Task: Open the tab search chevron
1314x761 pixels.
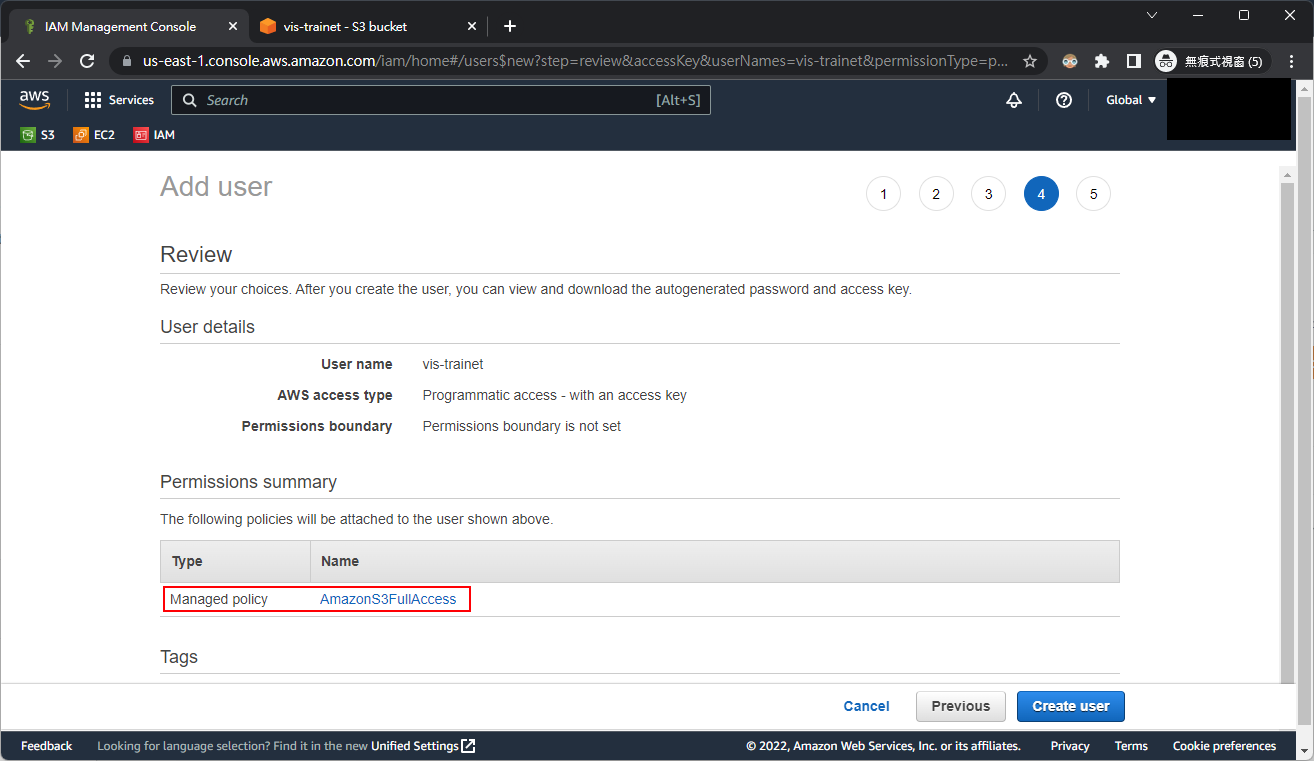Action: [1152, 15]
